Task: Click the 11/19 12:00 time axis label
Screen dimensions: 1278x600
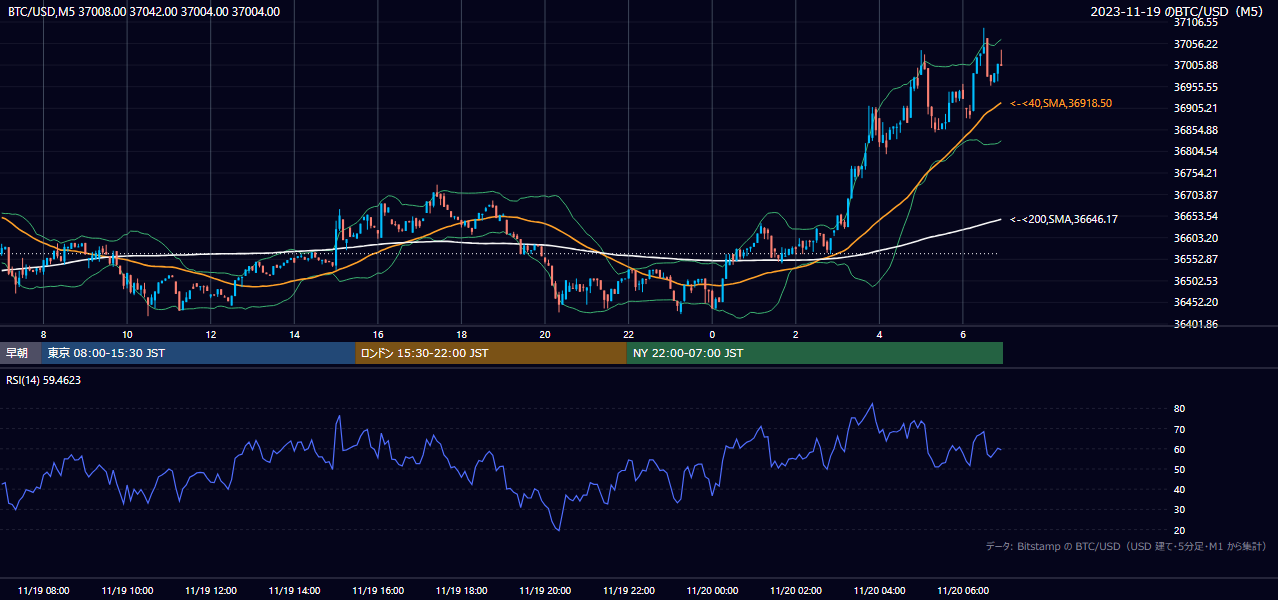Action: pyautogui.click(x=211, y=590)
